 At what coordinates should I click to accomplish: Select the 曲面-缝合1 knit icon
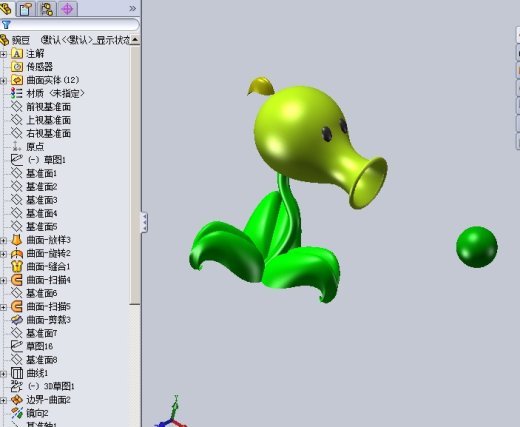(17, 267)
